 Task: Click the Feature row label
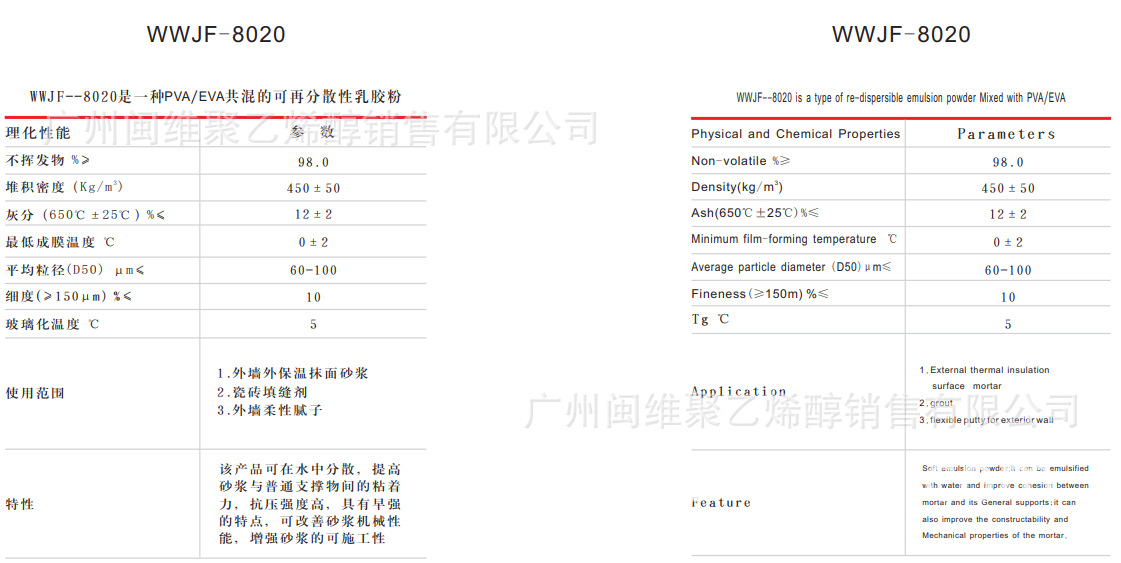[x=721, y=503]
